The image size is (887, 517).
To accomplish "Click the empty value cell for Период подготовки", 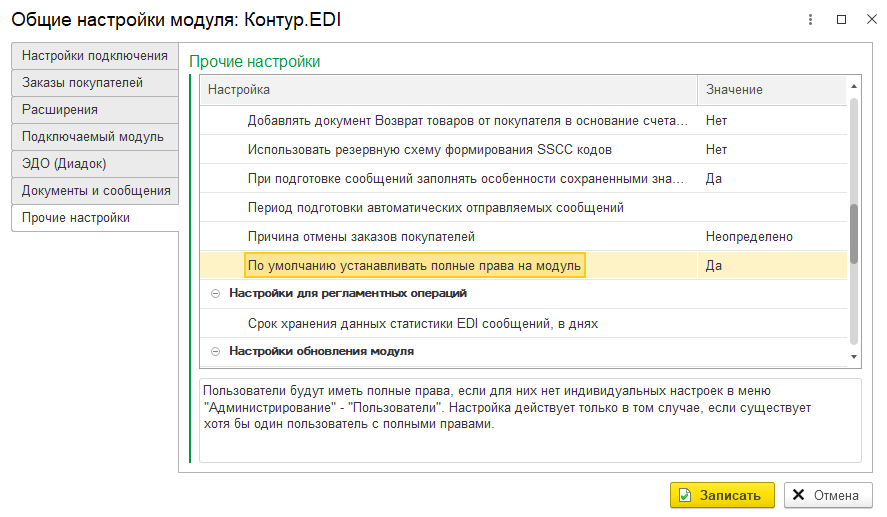I will [x=772, y=208].
